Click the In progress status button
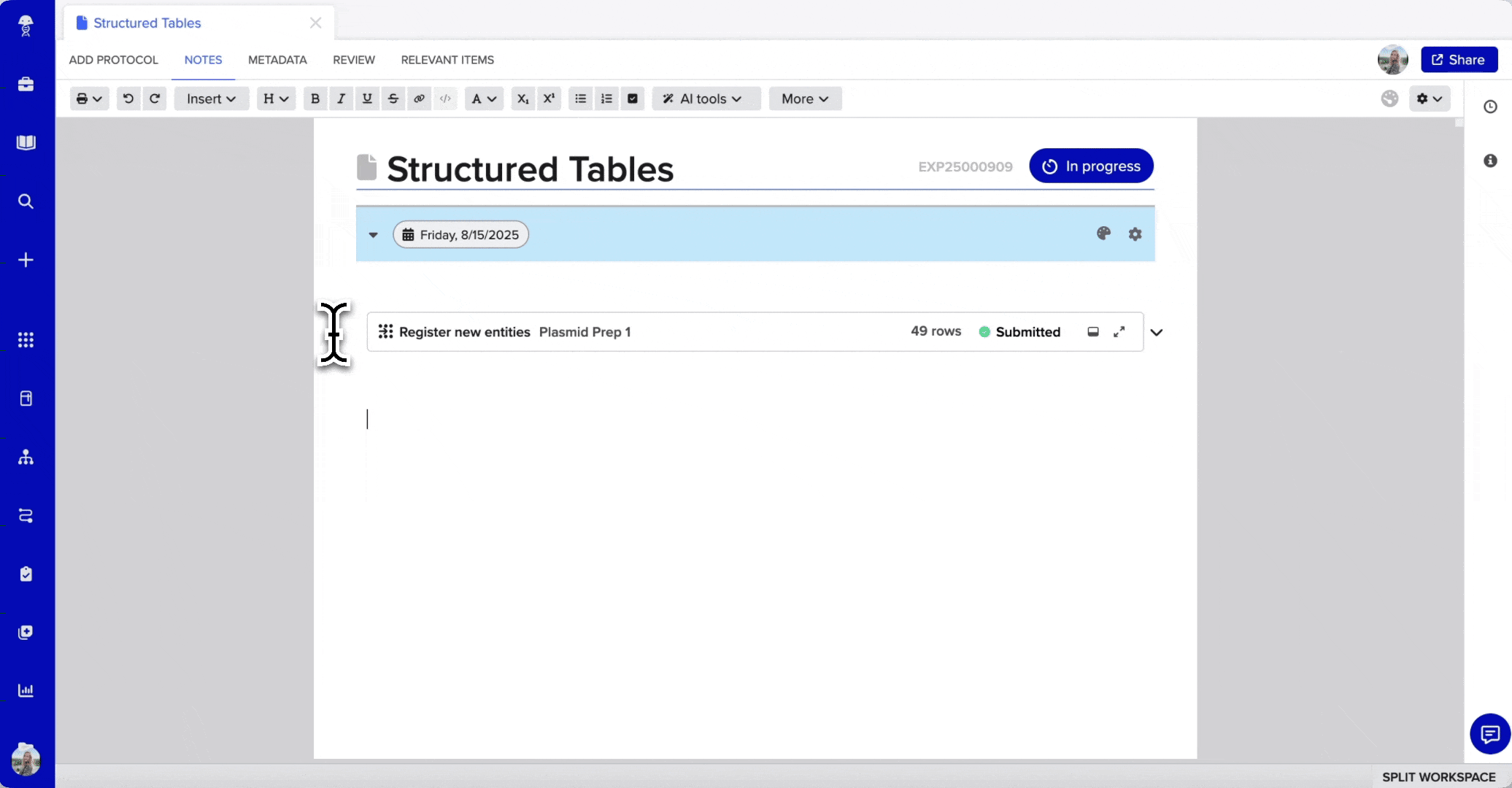The width and height of the screenshot is (1512, 788). pos(1090,166)
